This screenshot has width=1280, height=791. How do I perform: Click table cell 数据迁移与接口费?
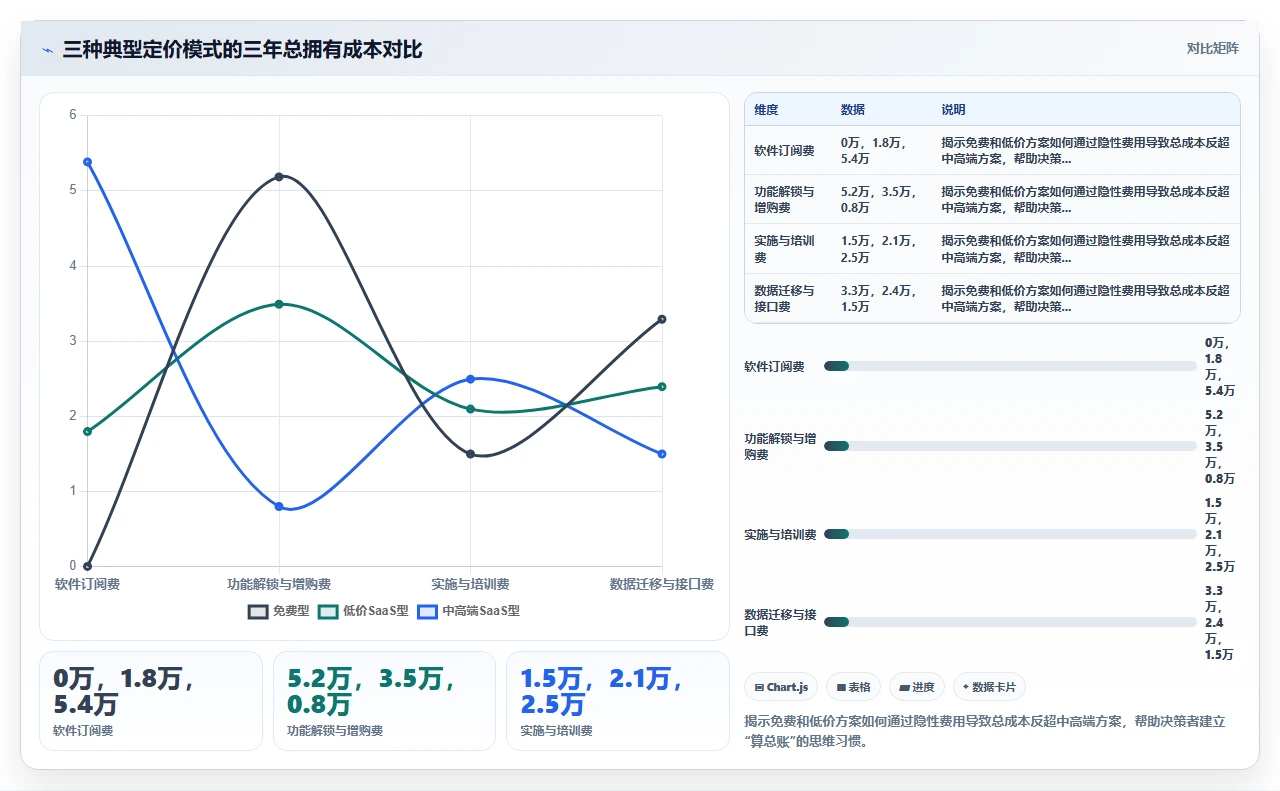point(787,299)
